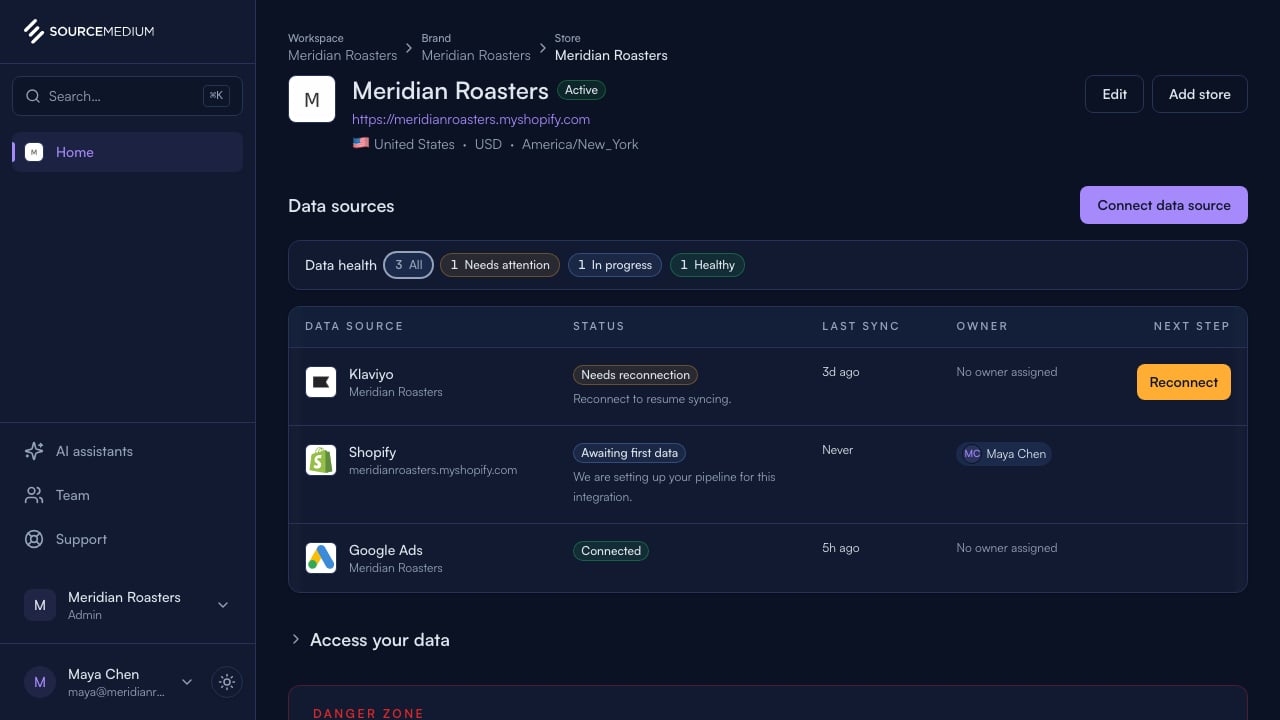
Task: Click 'No owner assigned' in Google Ads row
Action: 1007,548
